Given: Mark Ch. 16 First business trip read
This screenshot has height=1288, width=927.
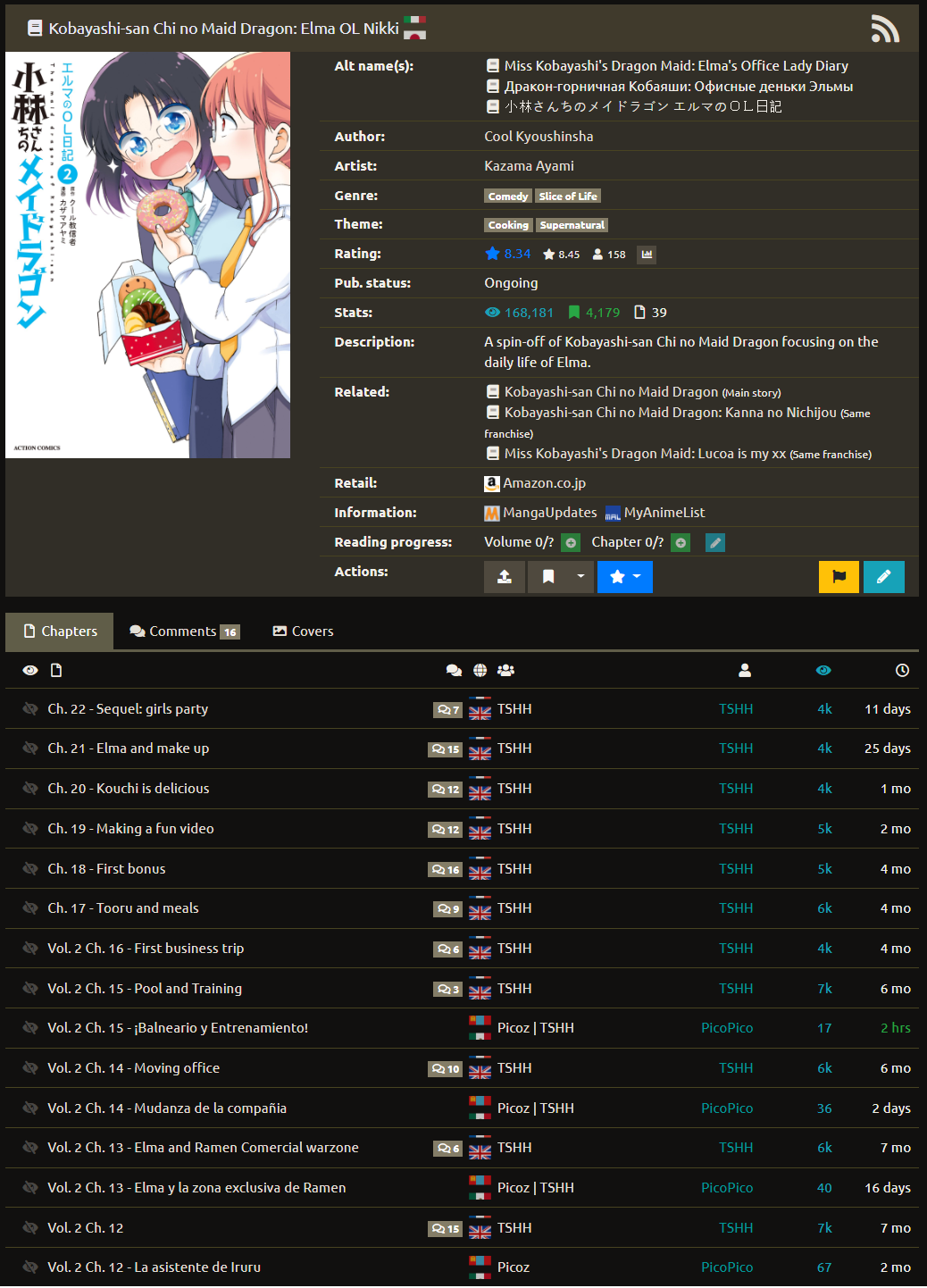Looking at the screenshot, I should [30, 949].
